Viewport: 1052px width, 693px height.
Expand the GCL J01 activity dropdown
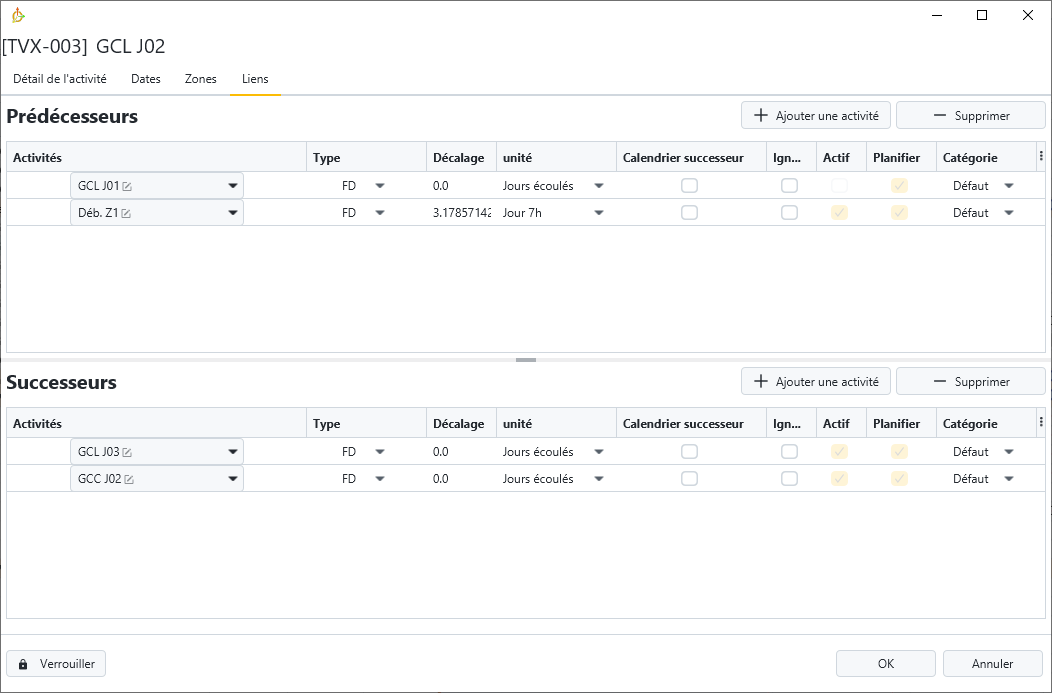[233, 186]
